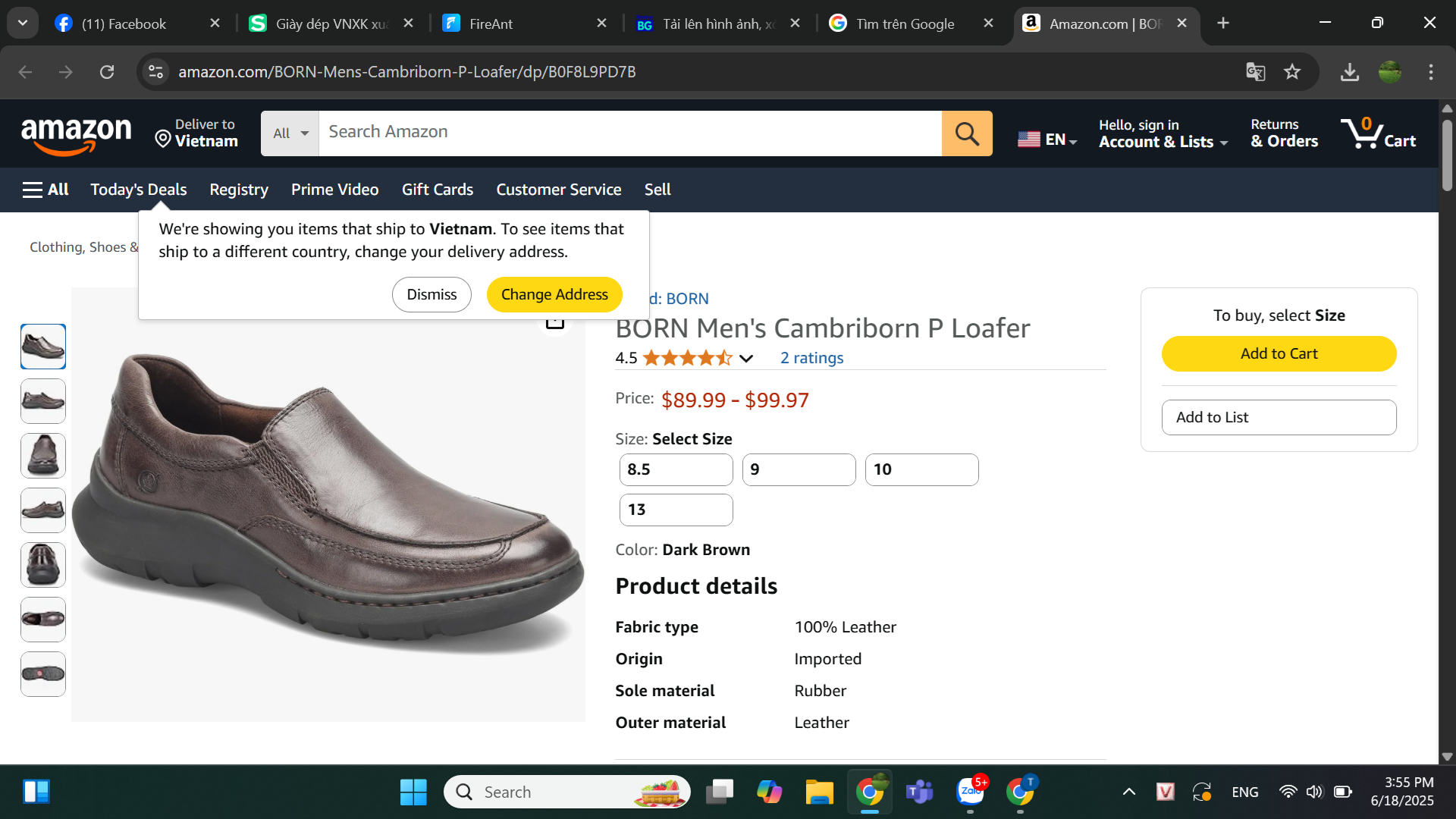This screenshot has height=819, width=1456.
Task: Select size 10
Action: (x=921, y=469)
